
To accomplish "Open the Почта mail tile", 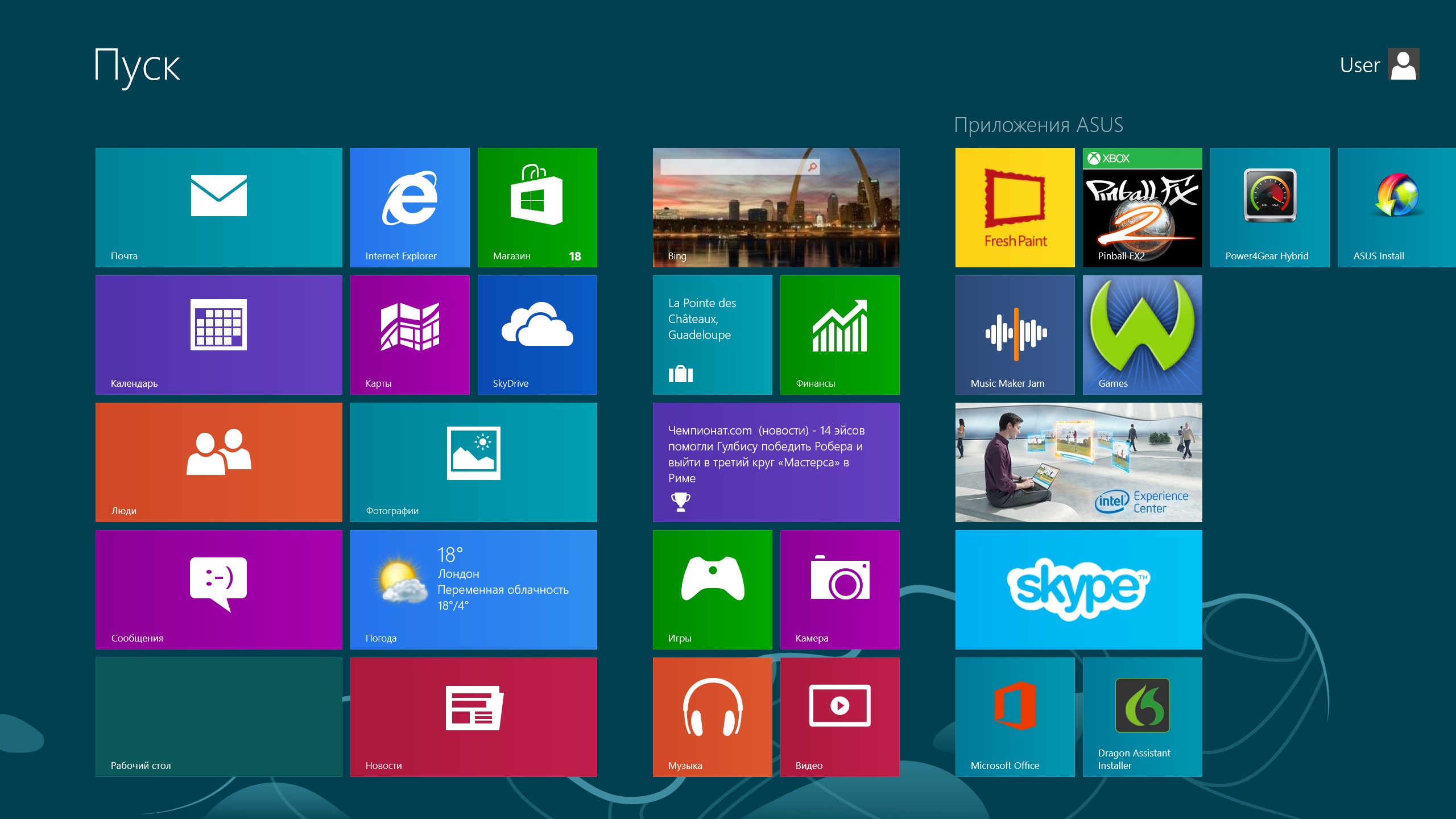I will [x=218, y=207].
